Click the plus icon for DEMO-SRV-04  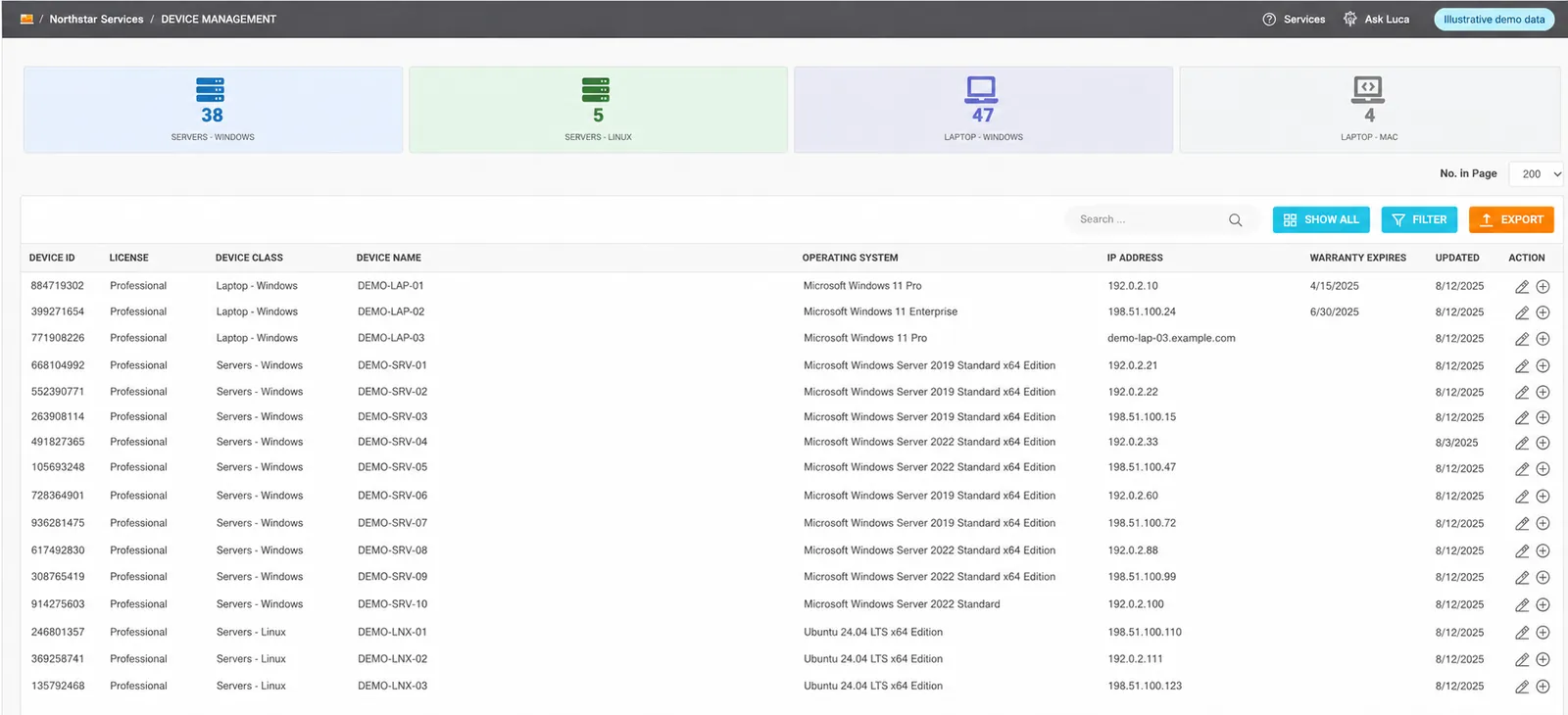(1543, 444)
